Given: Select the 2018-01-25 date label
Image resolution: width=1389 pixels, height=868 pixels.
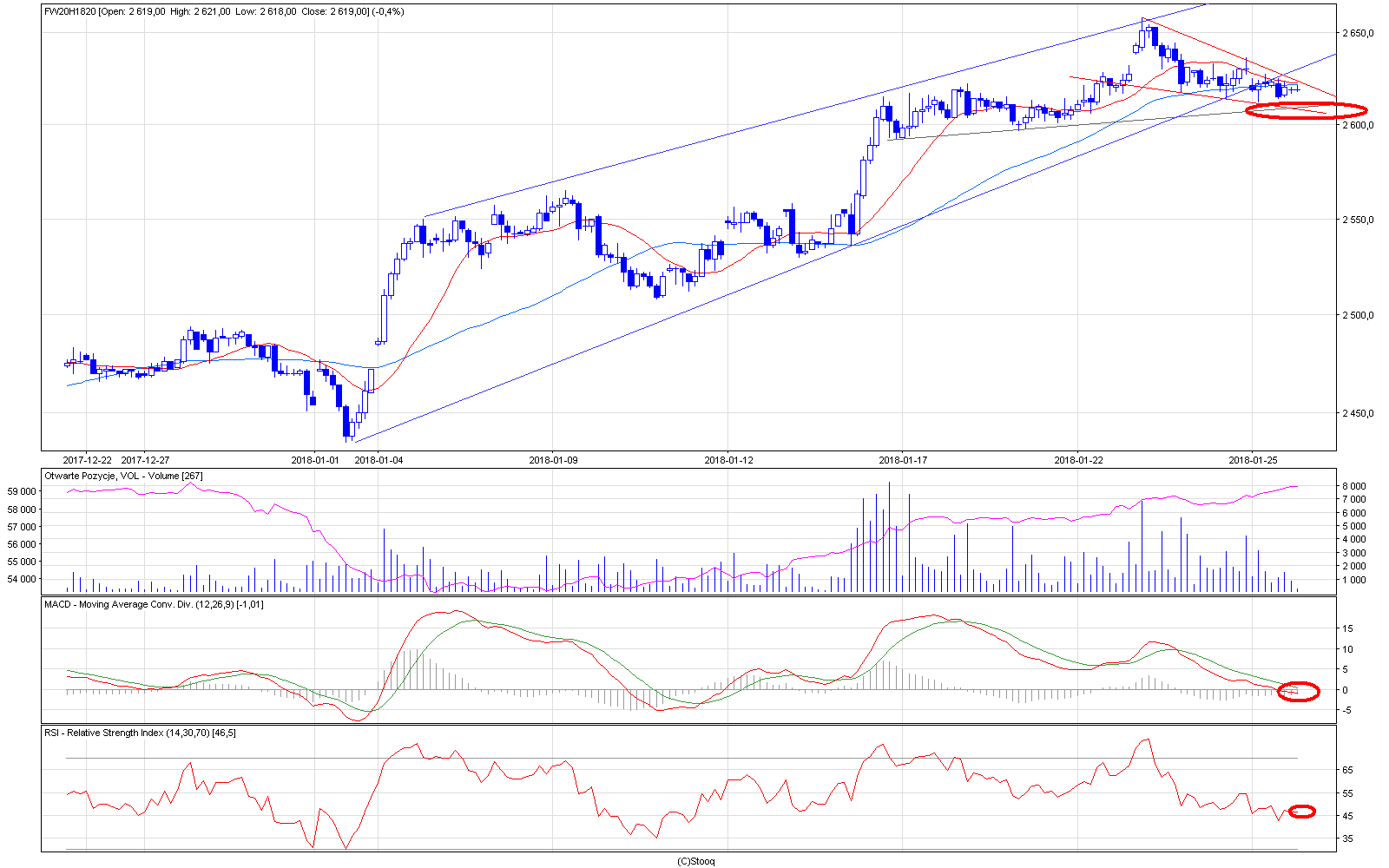Looking at the screenshot, I should pos(1253,460).
